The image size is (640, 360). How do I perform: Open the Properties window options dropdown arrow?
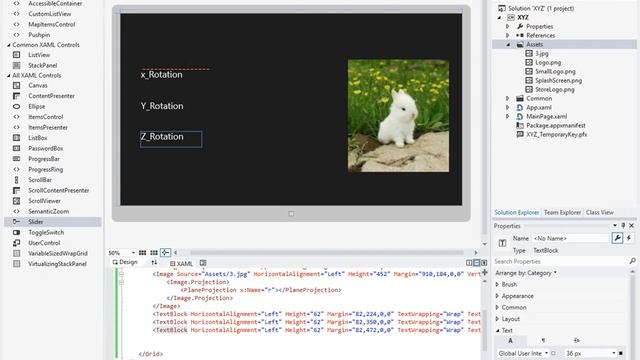click(615, 226)
